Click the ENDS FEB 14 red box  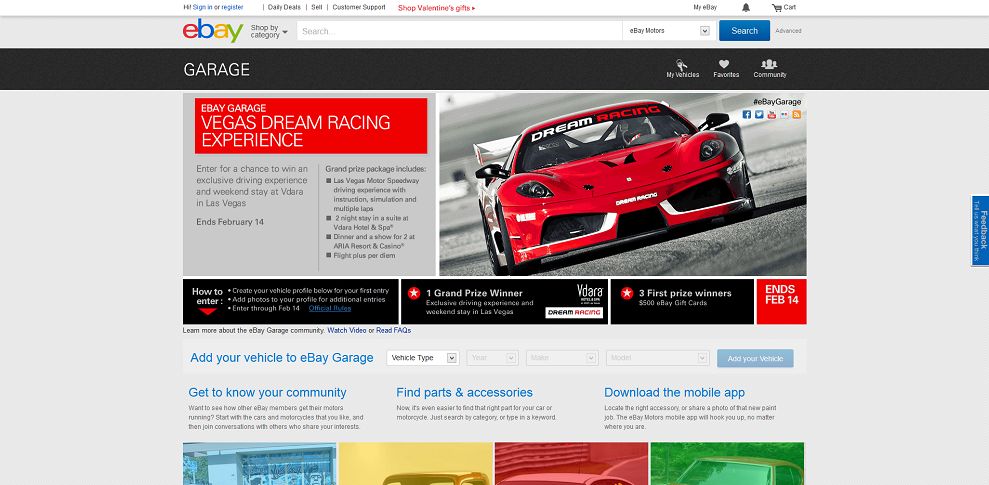[781, 301]
